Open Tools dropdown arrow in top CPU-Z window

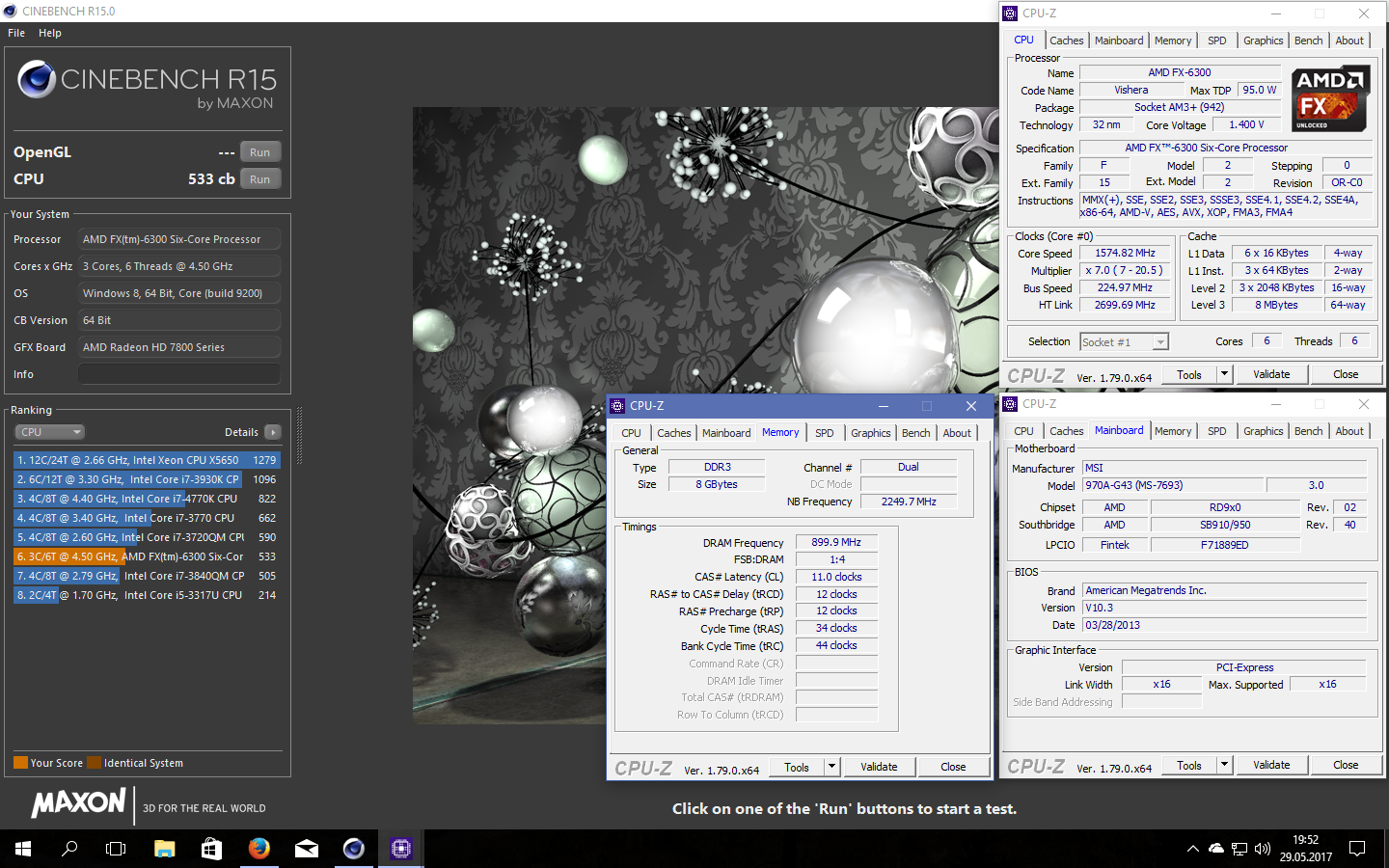[1225, 374]
